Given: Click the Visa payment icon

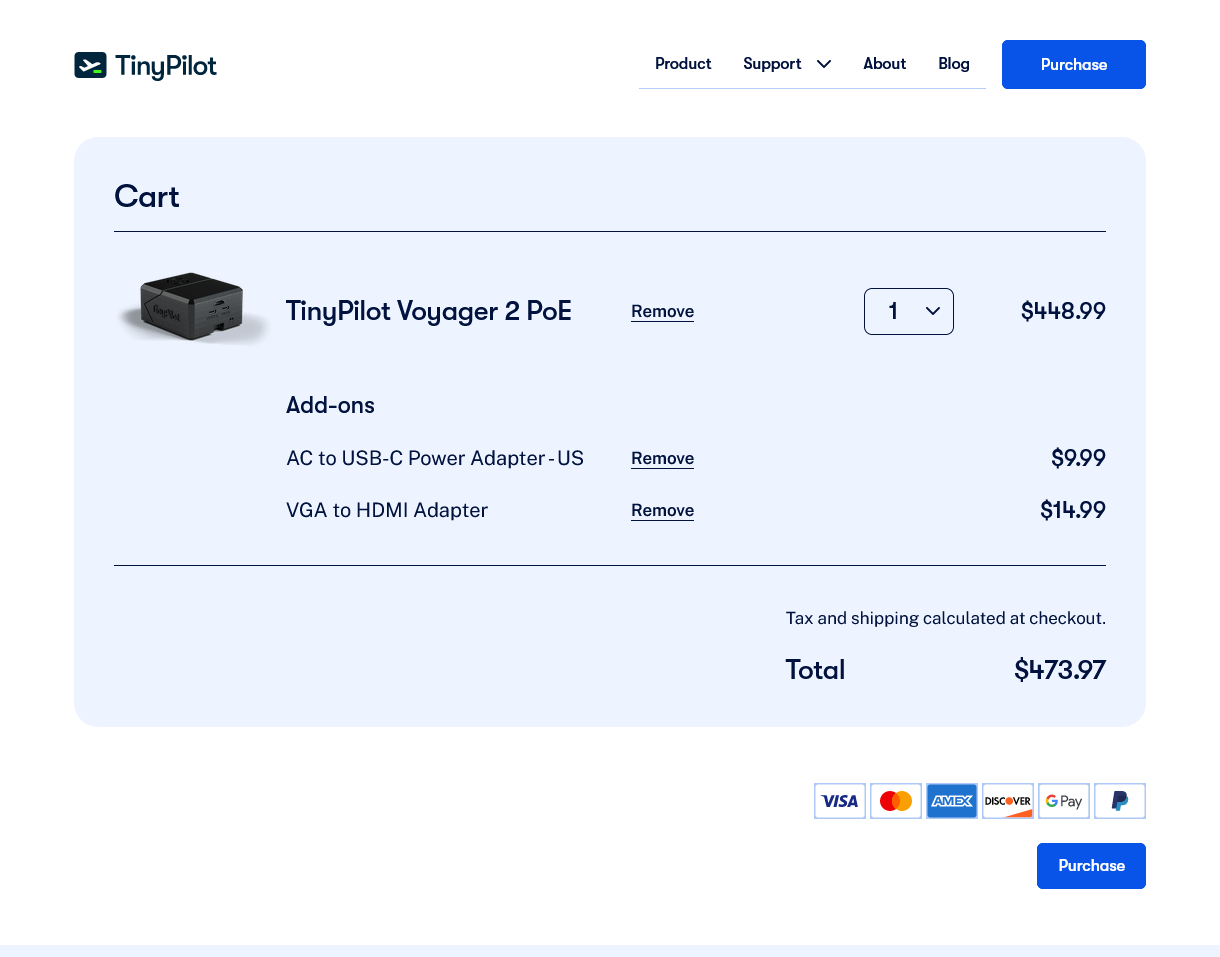Looking at the screenshot, I should (840, 801).
